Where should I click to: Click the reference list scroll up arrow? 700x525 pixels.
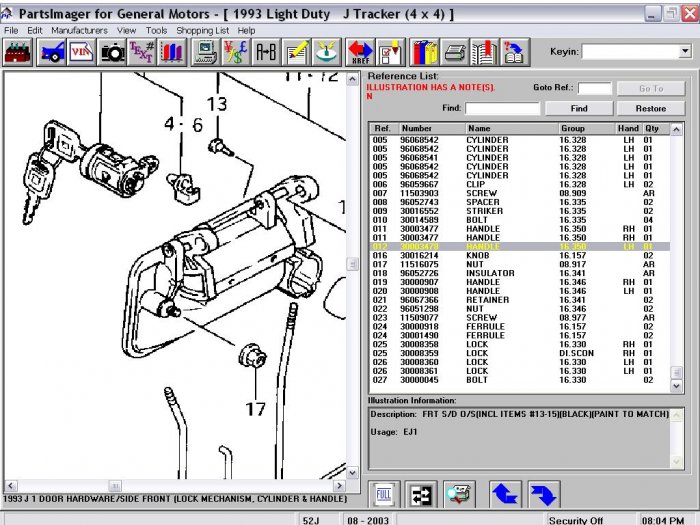click(677, 129)
